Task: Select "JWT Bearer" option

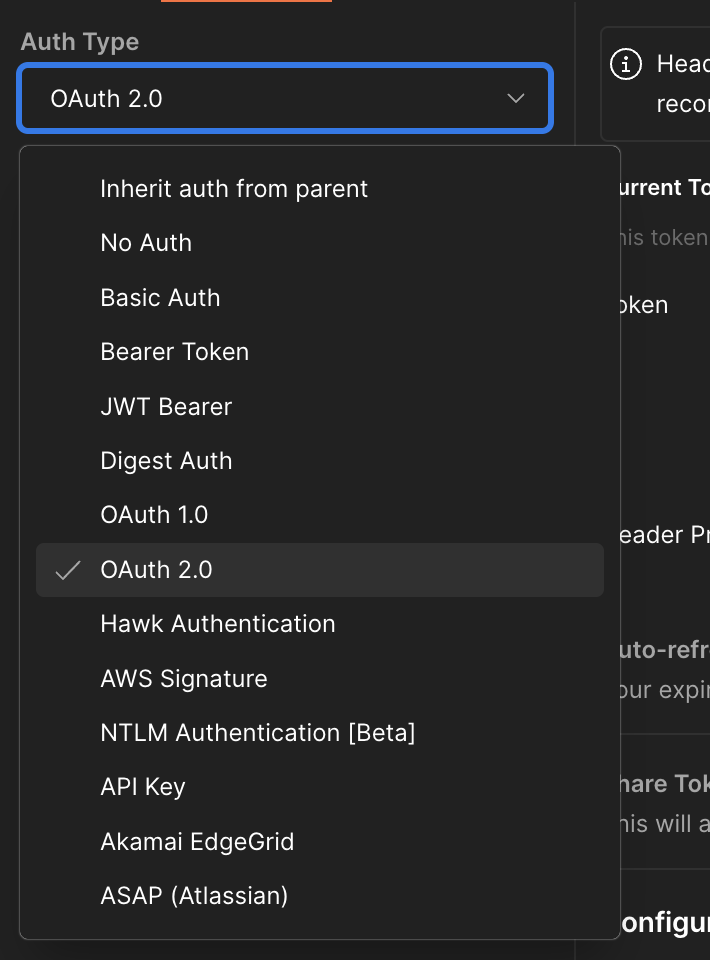Action: (165, 406)
